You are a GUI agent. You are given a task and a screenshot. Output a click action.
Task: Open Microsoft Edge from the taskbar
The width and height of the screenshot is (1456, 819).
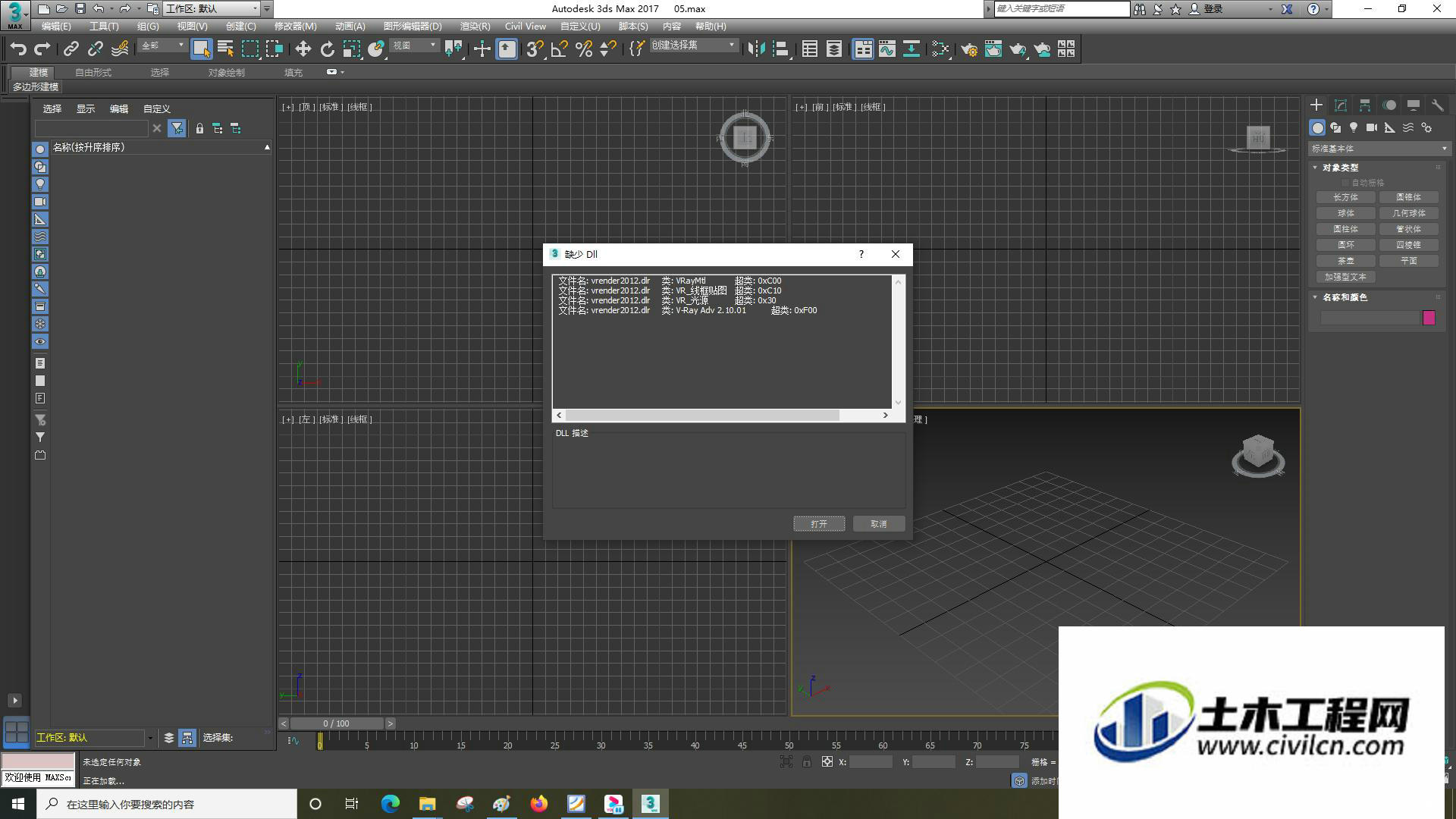pyautogui.click(x=390, y=804)
